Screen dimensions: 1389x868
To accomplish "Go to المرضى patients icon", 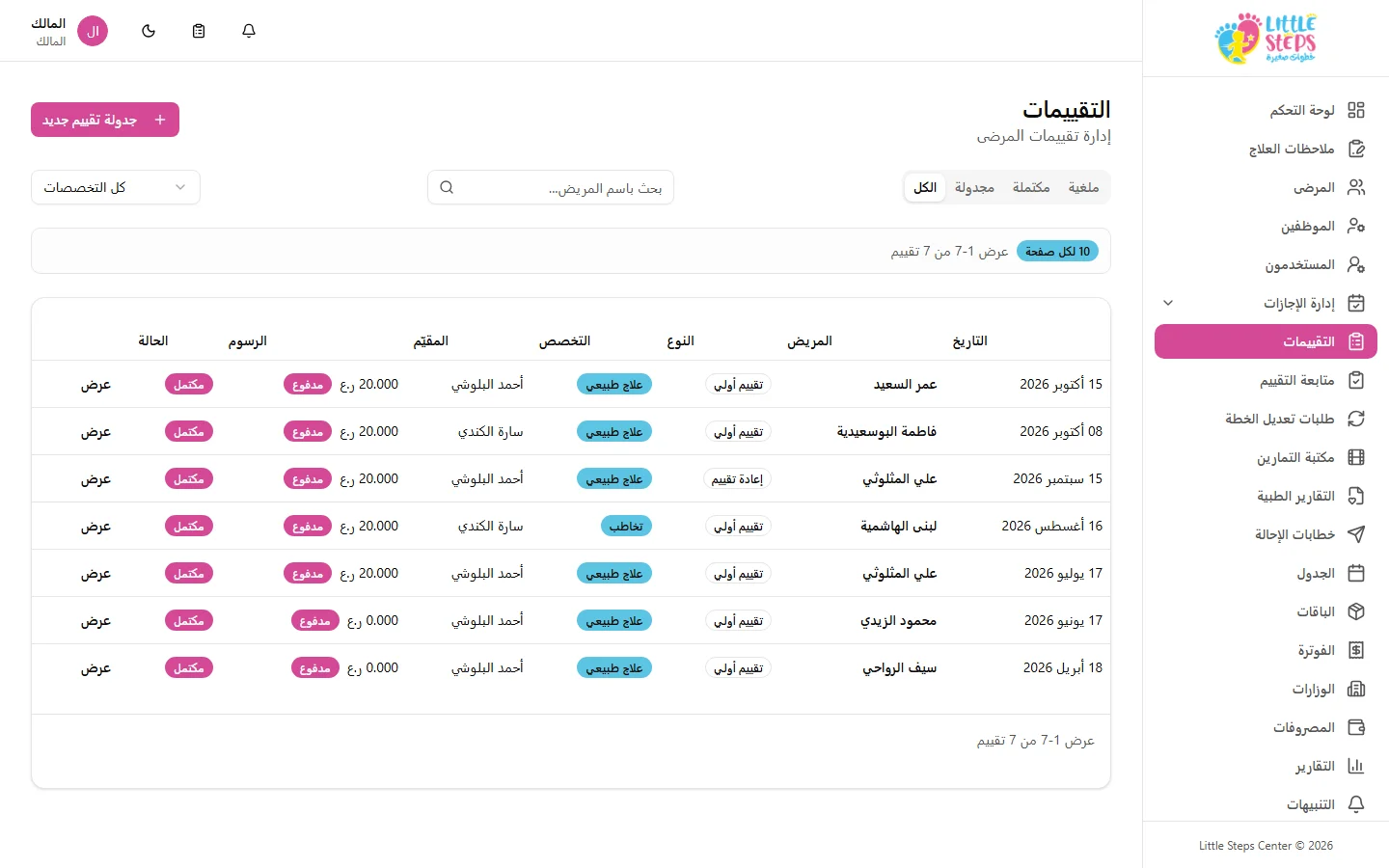I will [x=1356, y=187].
